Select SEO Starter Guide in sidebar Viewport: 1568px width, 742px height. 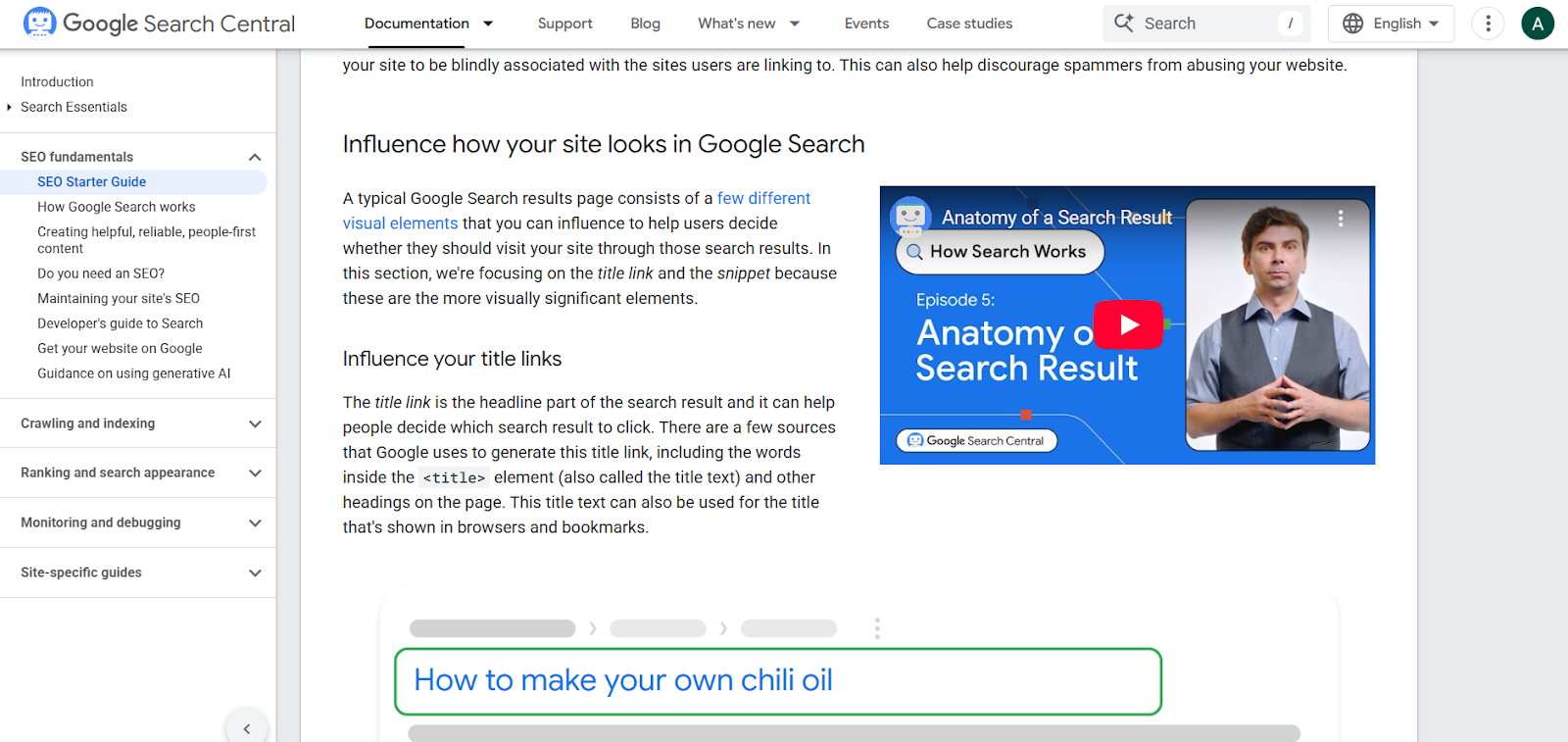pyautogui.click(x=91, y=182)
